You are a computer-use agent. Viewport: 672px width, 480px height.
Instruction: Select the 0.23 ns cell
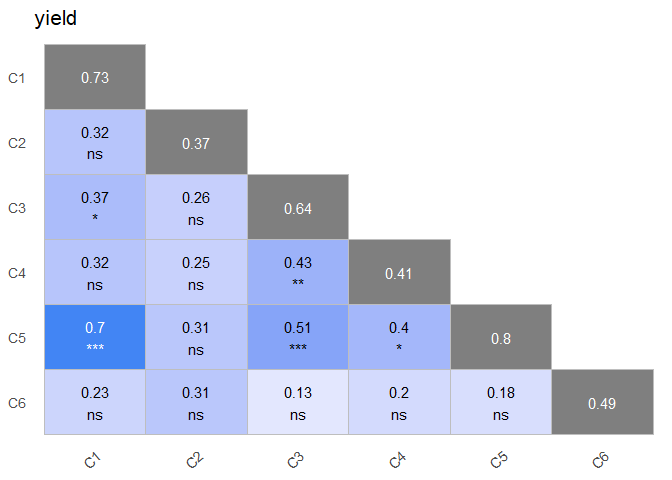tap(95, 402)
